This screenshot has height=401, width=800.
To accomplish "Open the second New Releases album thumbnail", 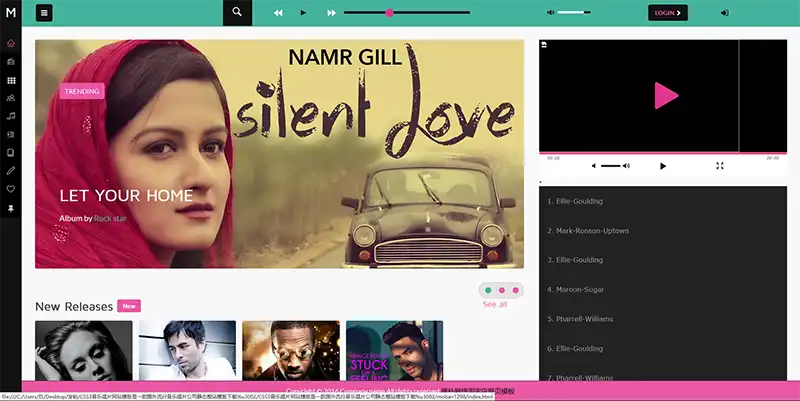I will click(x=187, y=350).
